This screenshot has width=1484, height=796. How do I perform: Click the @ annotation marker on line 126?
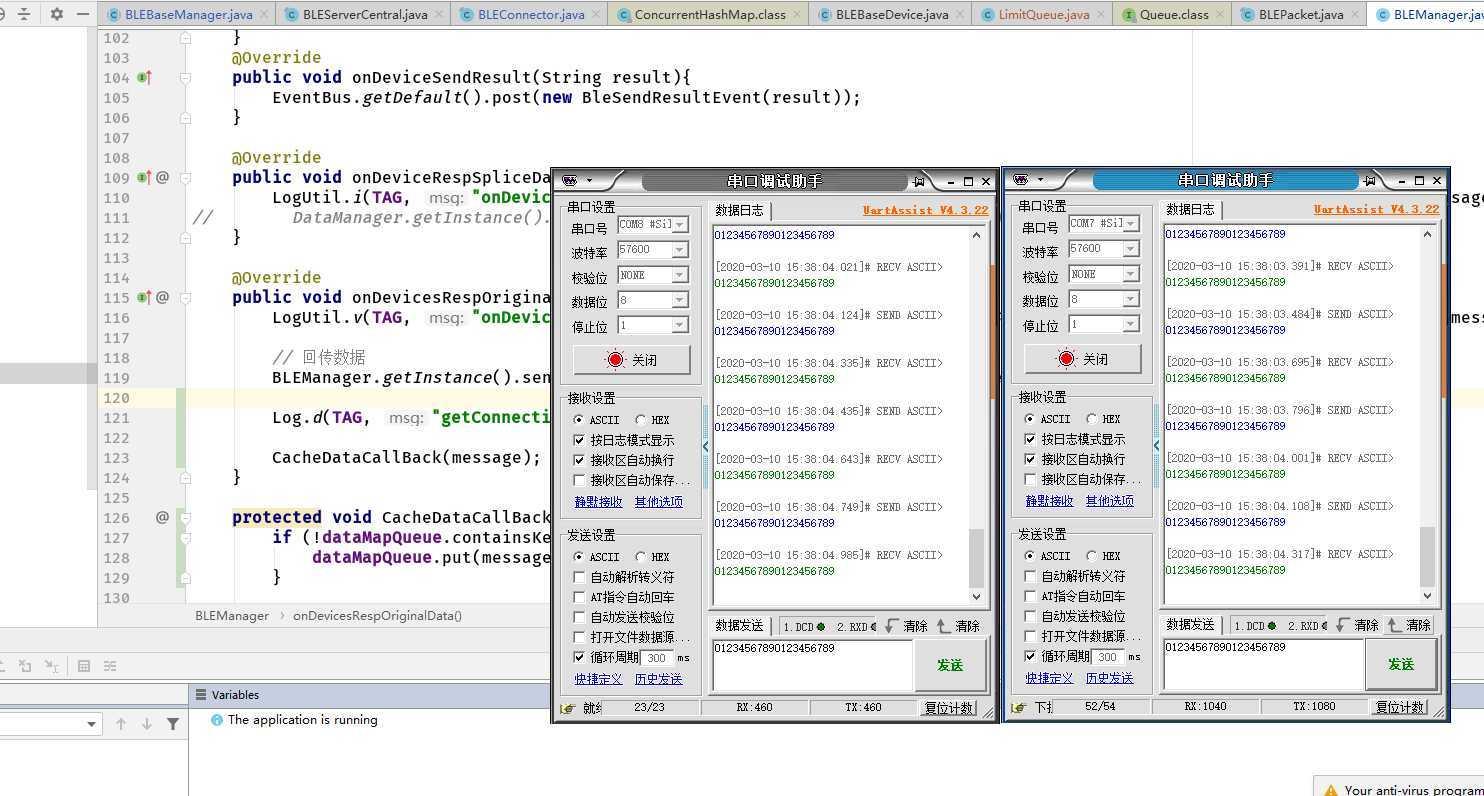click(x=162, y=517)
